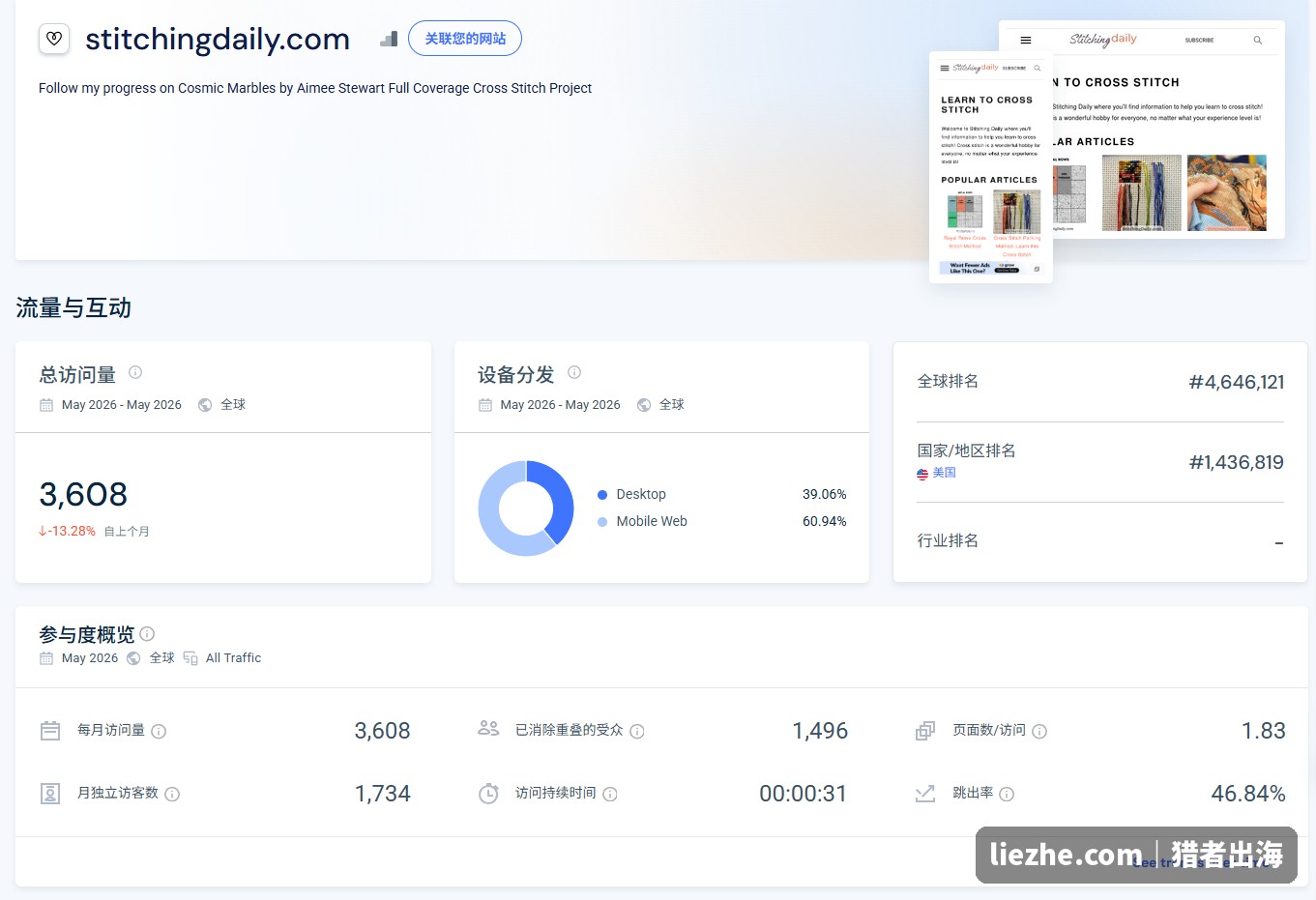Click info icon beside 跳出率
This screenshot has height=900, width=1316.
pyautogui.click(x=1007, y=795)
